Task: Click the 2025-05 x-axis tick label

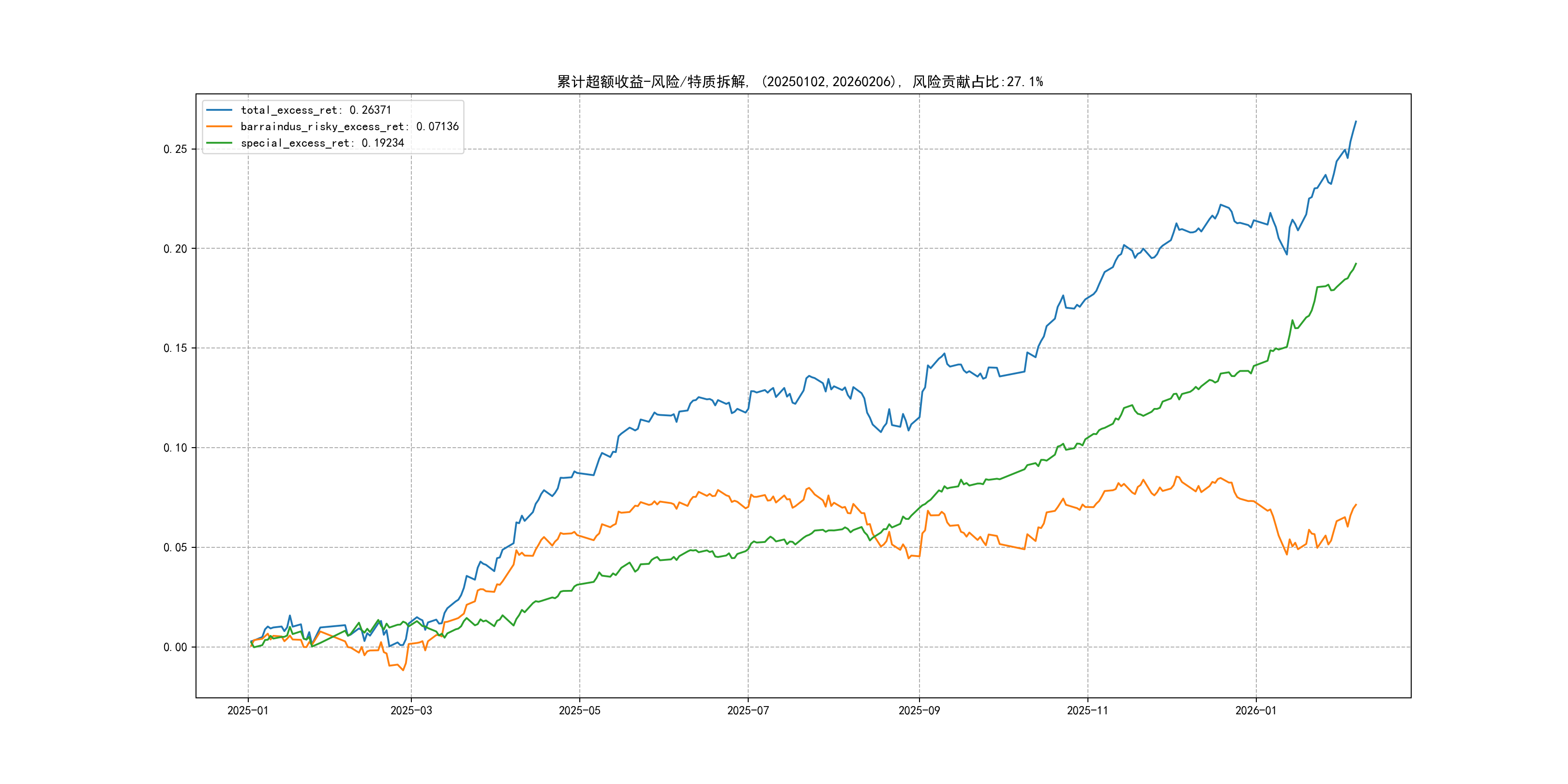Action: click(x=579, y=710)
